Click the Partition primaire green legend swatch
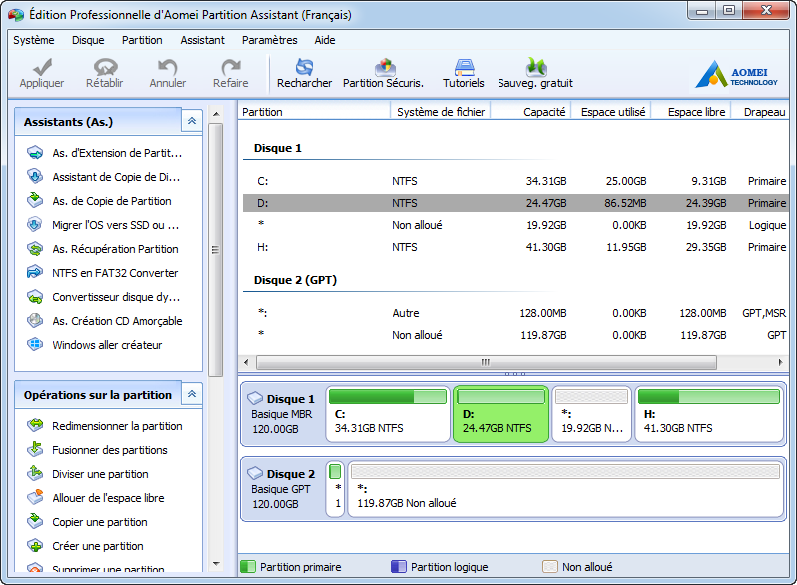797x585 pixels. tap(248, 566)
